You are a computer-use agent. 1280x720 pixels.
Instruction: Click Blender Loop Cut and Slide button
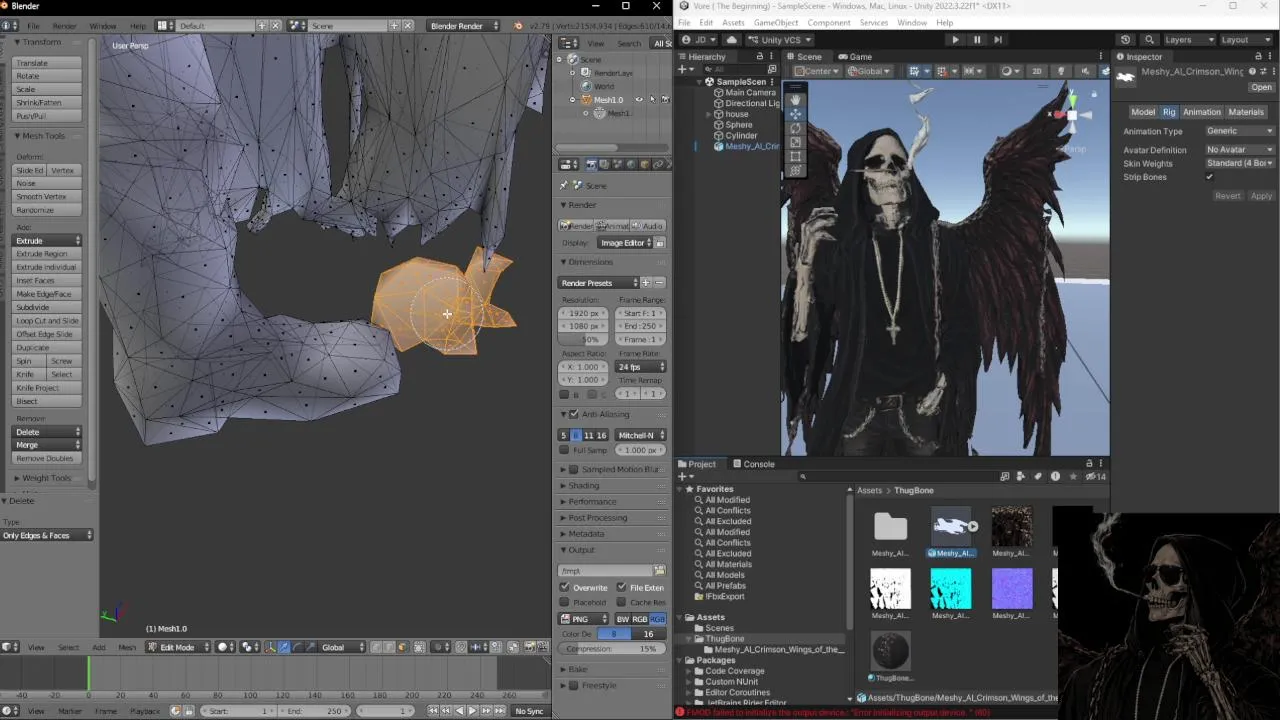coord(47,321)
